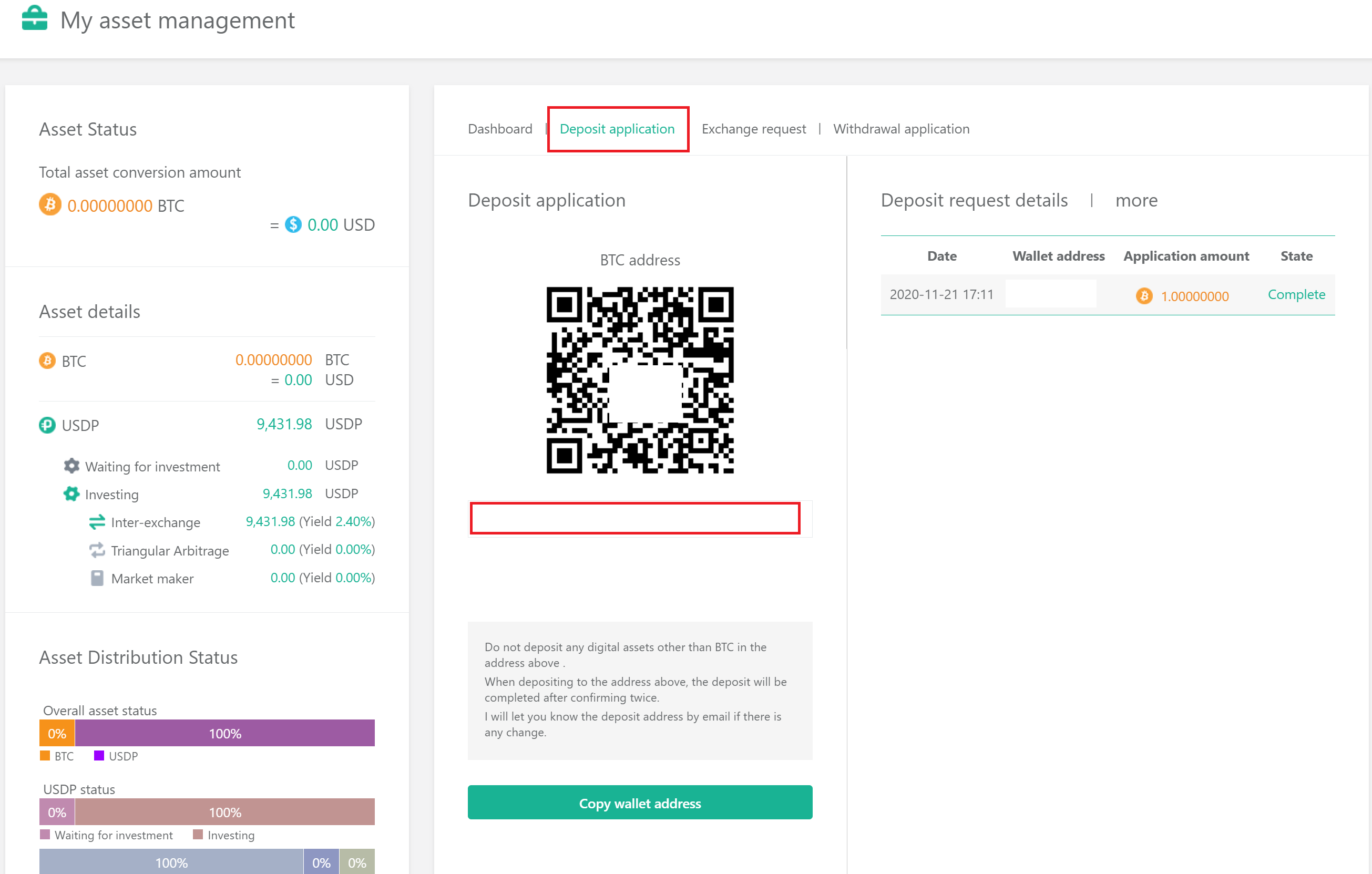Click the briefcase icon beside My asset management

tap(34, 18)
